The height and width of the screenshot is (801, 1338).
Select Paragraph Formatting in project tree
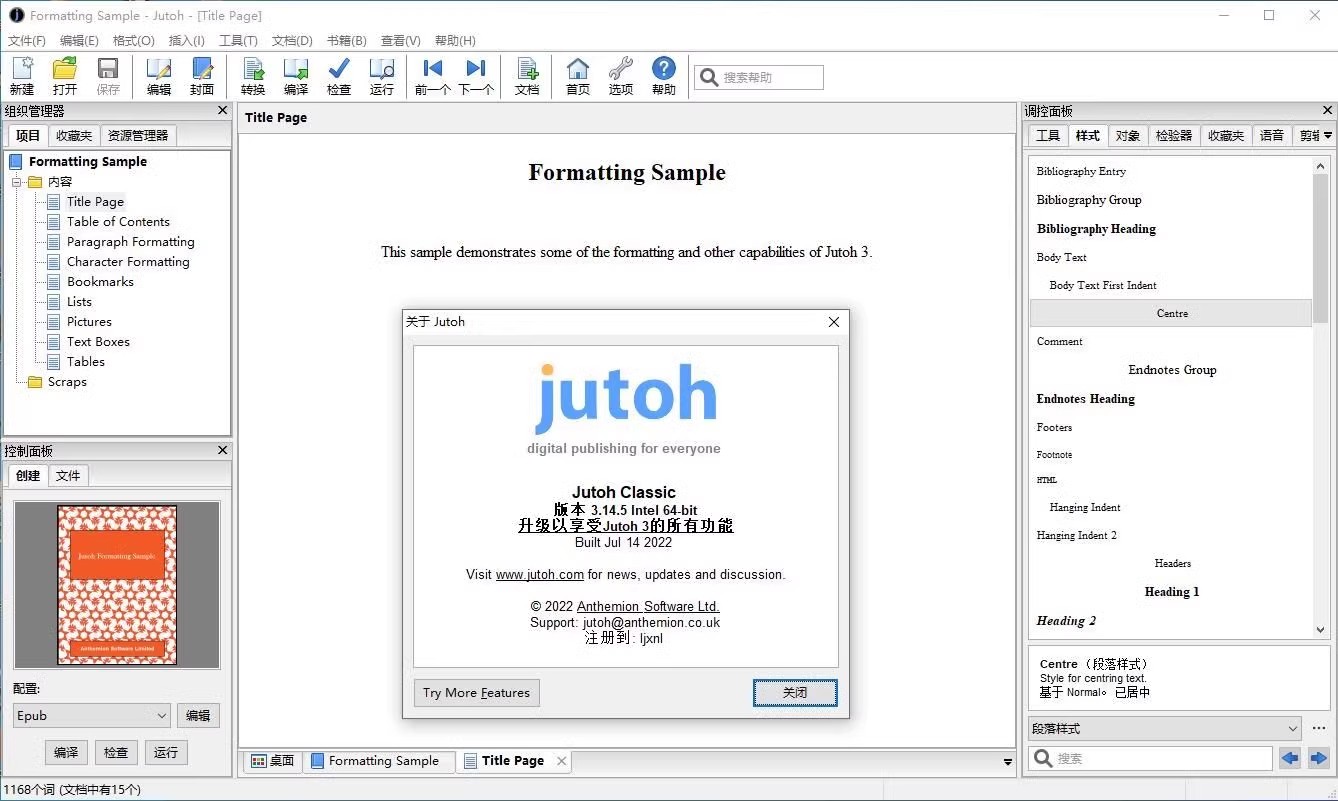click(x=131, y=242)
